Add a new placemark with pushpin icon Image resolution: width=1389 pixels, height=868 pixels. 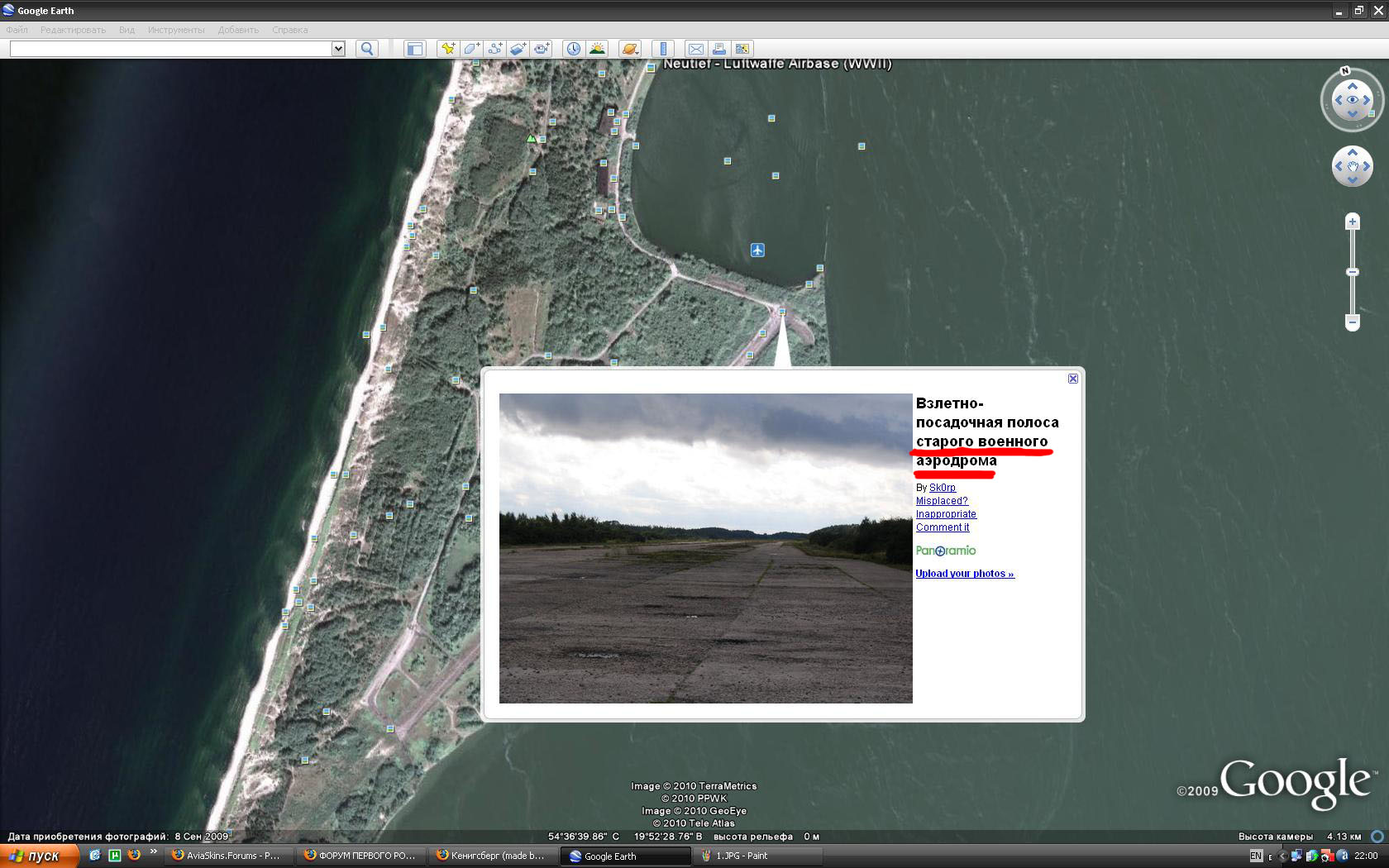(447, 49)
